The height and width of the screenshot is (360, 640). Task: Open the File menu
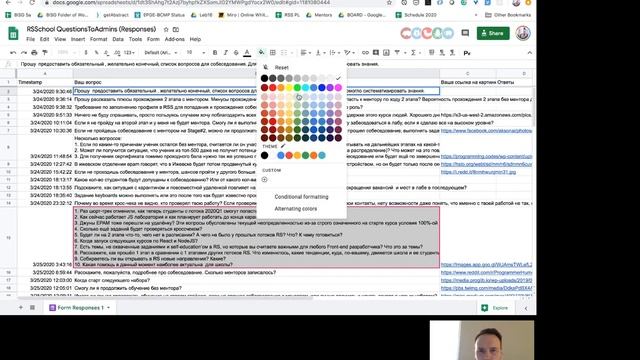pyautogui.click(x=31, y=39)
